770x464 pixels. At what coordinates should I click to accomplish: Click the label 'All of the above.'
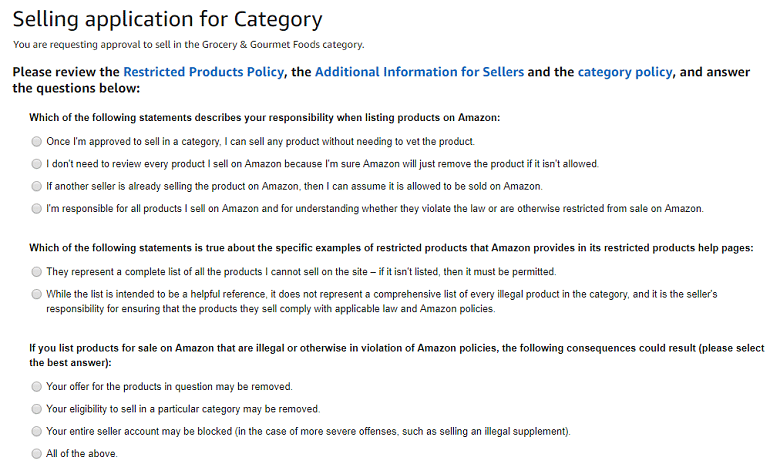pos(82,454)
